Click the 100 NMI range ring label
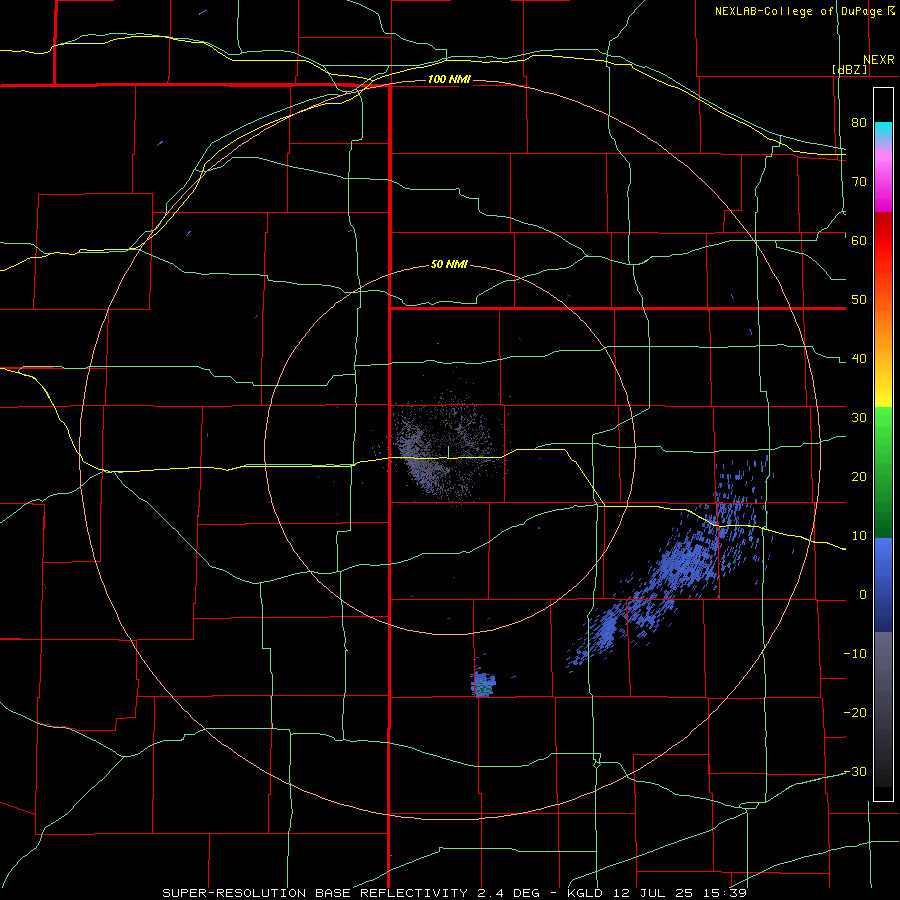Viewport: 900px width, 900px height. click(x=449, y=79)
